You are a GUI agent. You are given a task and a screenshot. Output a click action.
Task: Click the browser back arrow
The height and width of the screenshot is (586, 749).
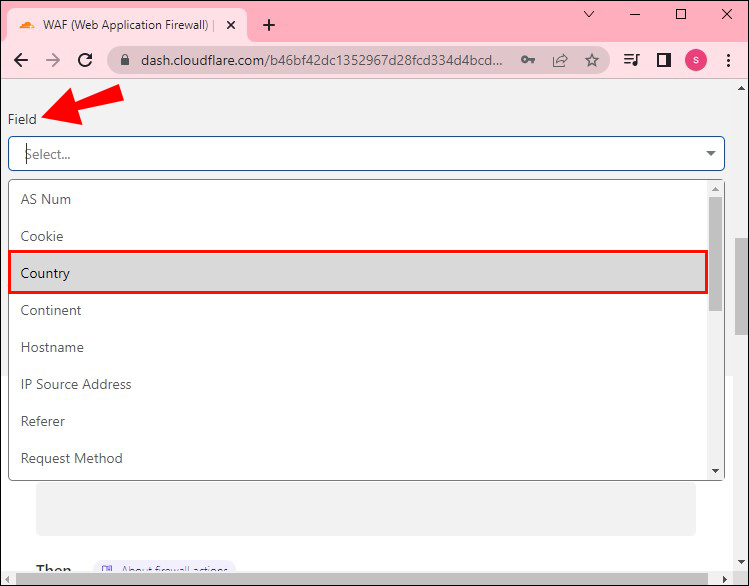click(21, 60)
